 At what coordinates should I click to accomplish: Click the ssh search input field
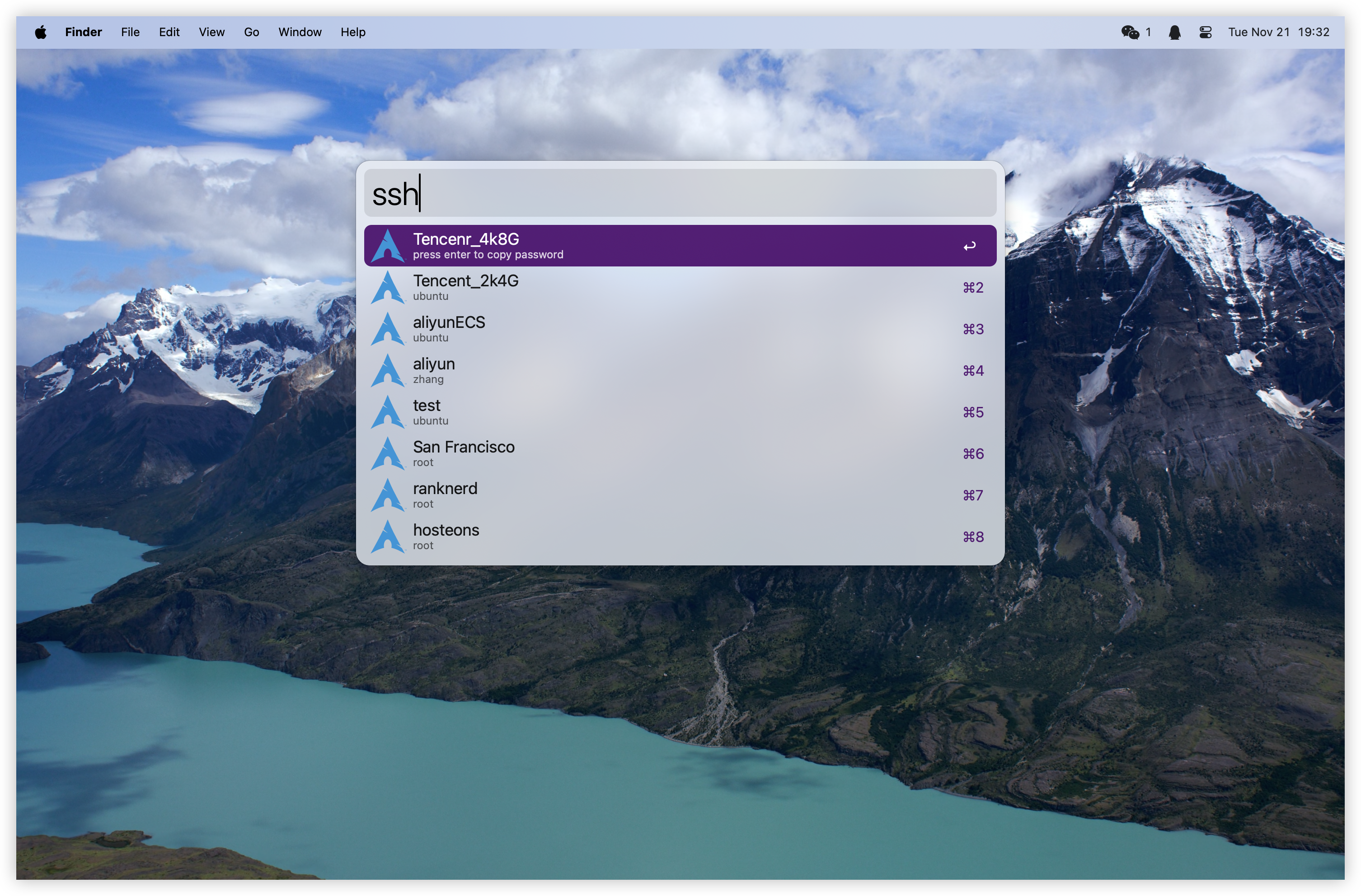(x=679, y=194)
